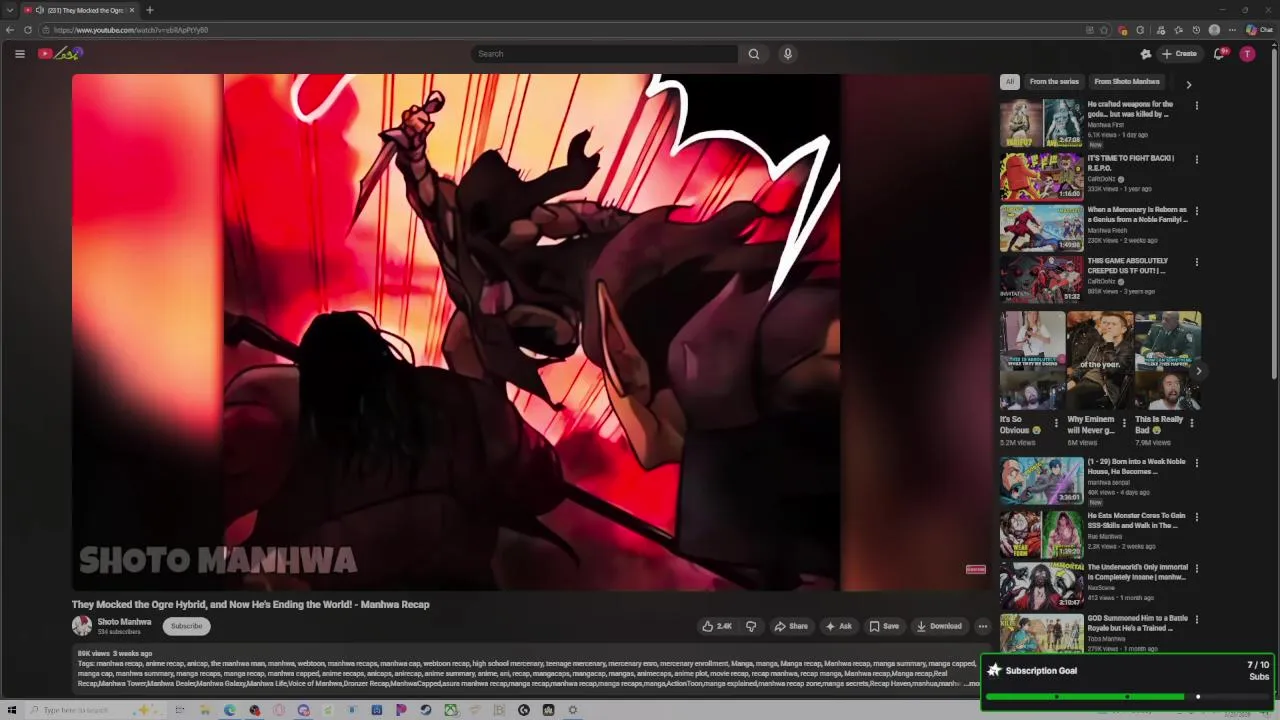1280x720 pixels.
Task: Mute tab via speaker icon on tab
Action: (x=39, y=10)
